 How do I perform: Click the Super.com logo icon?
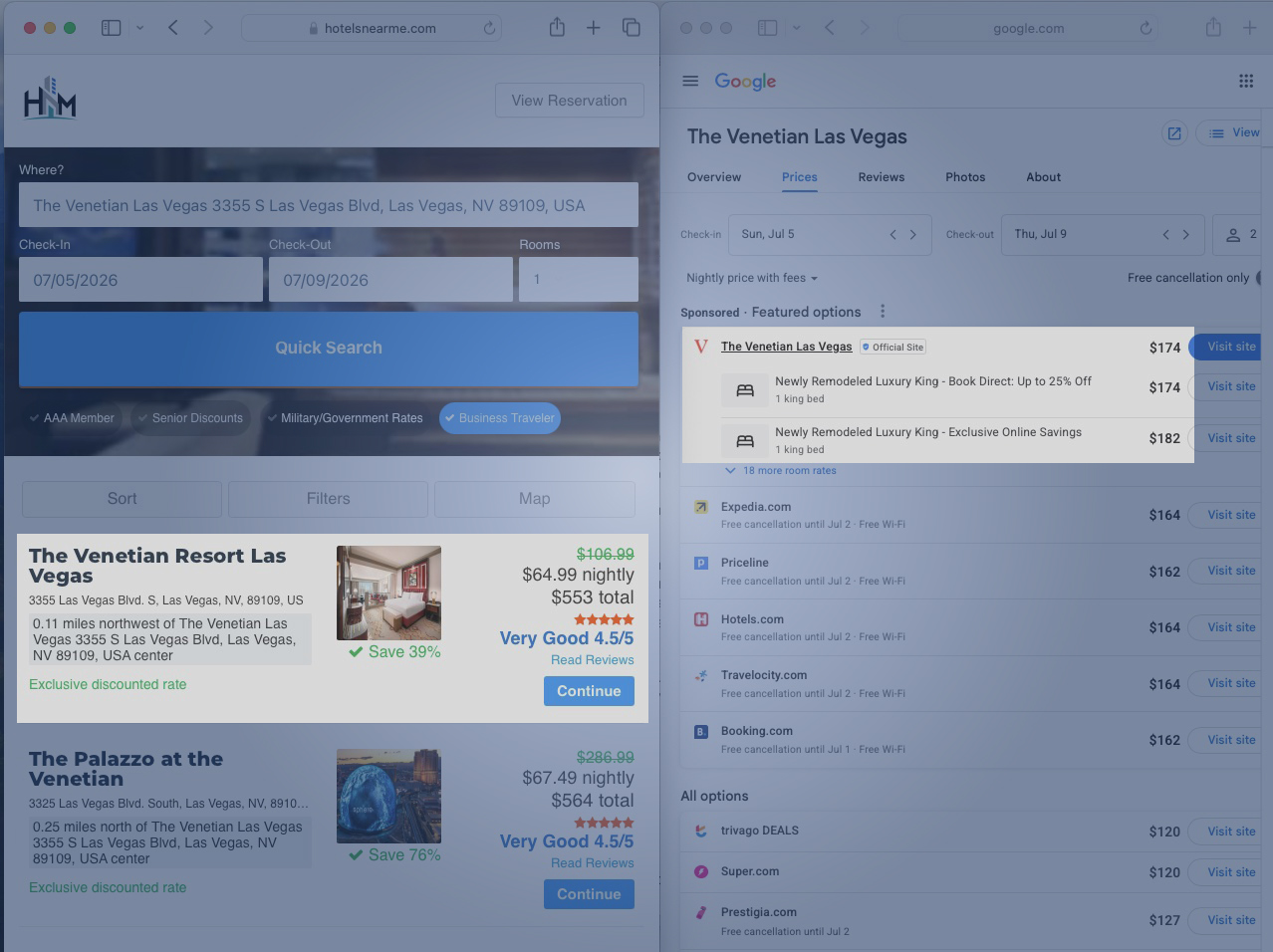tap(701, 871)
